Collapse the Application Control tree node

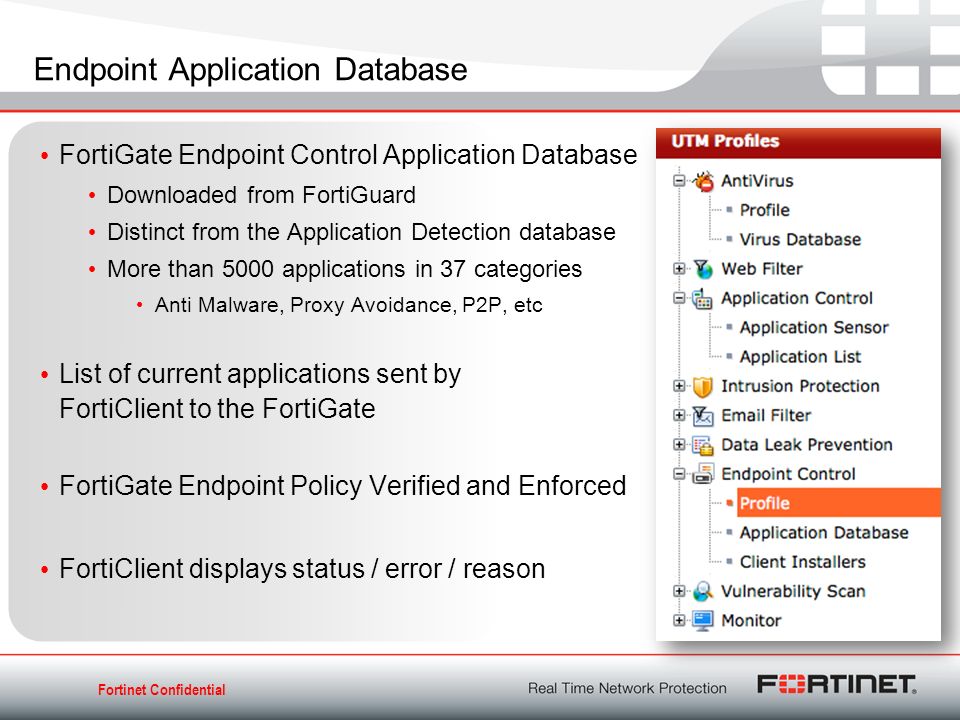coord(678,298)
